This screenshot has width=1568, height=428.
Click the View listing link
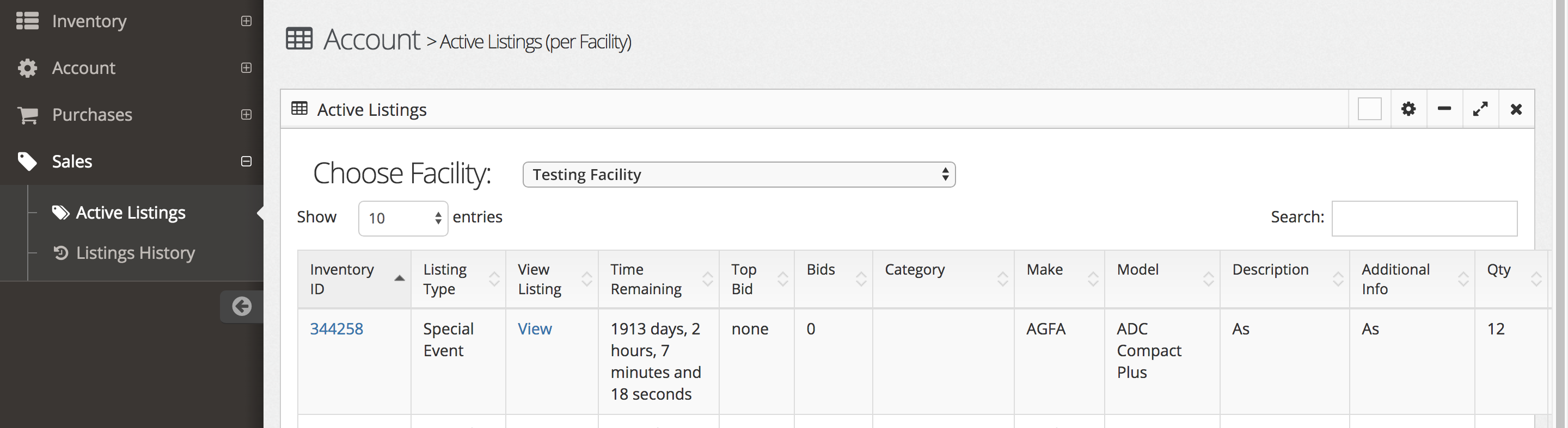pyautogui.click(x=535, y=328)
